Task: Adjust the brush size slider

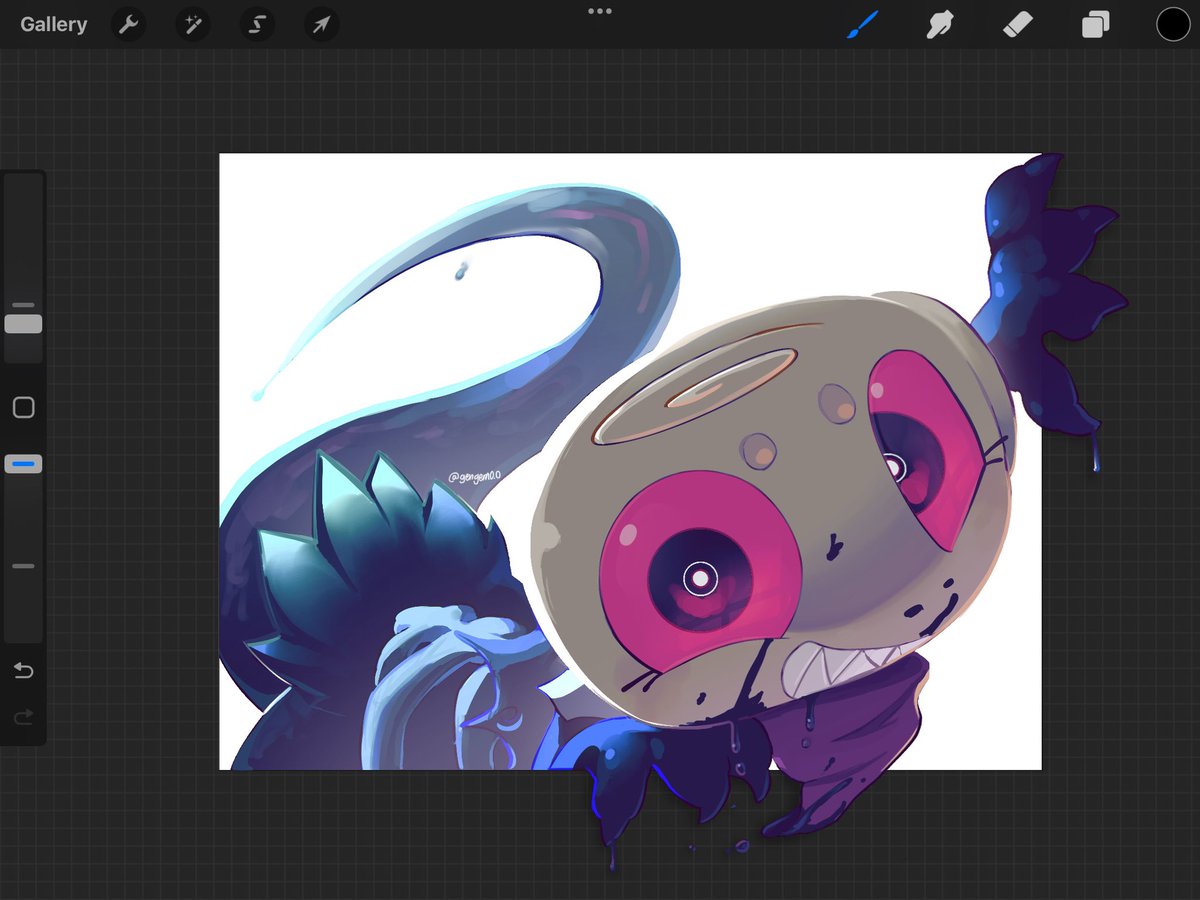Action: point(23,324)
